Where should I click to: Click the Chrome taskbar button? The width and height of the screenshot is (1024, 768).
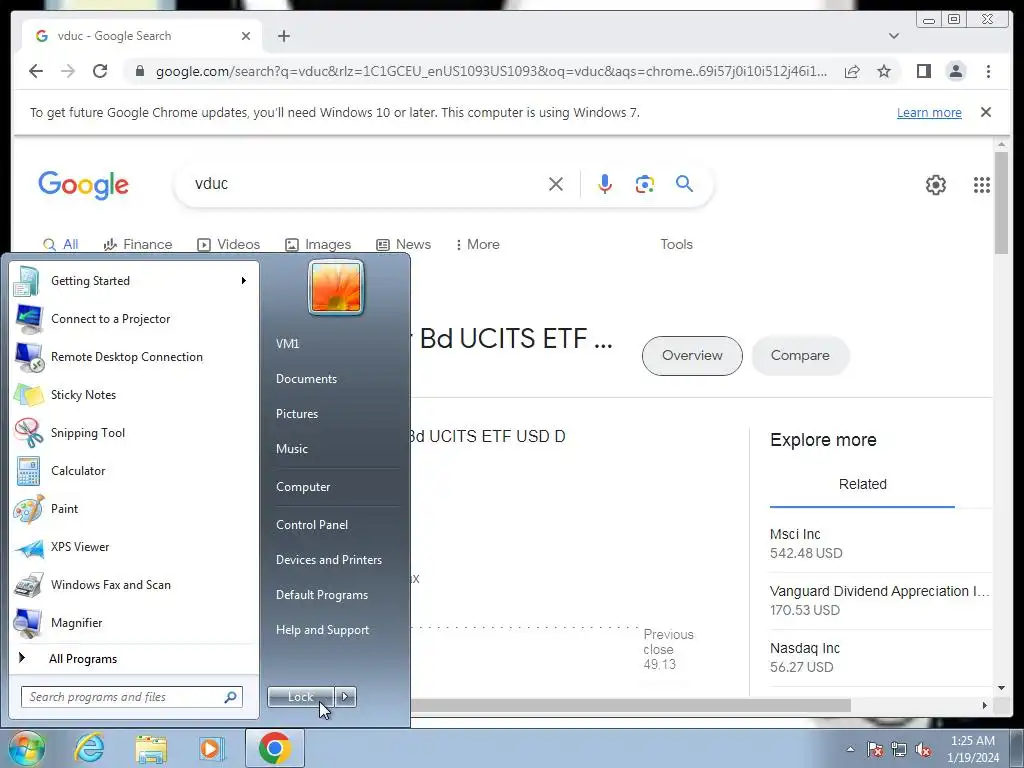[275, 748]
